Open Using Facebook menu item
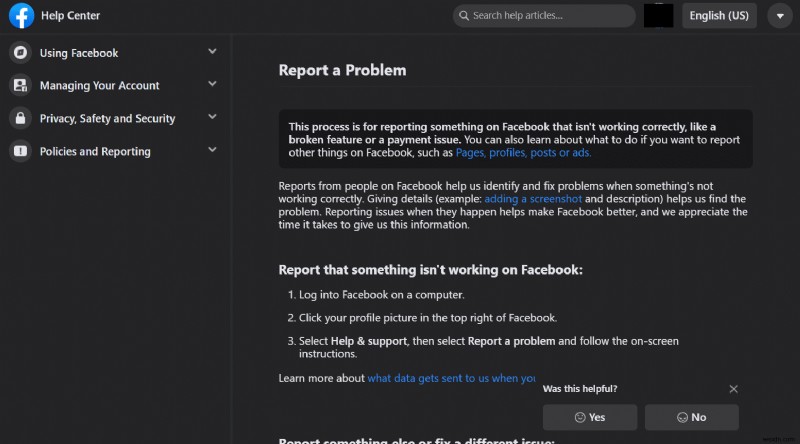The height and width of the screenshot is (444, 800). click(x=79, y=53)
